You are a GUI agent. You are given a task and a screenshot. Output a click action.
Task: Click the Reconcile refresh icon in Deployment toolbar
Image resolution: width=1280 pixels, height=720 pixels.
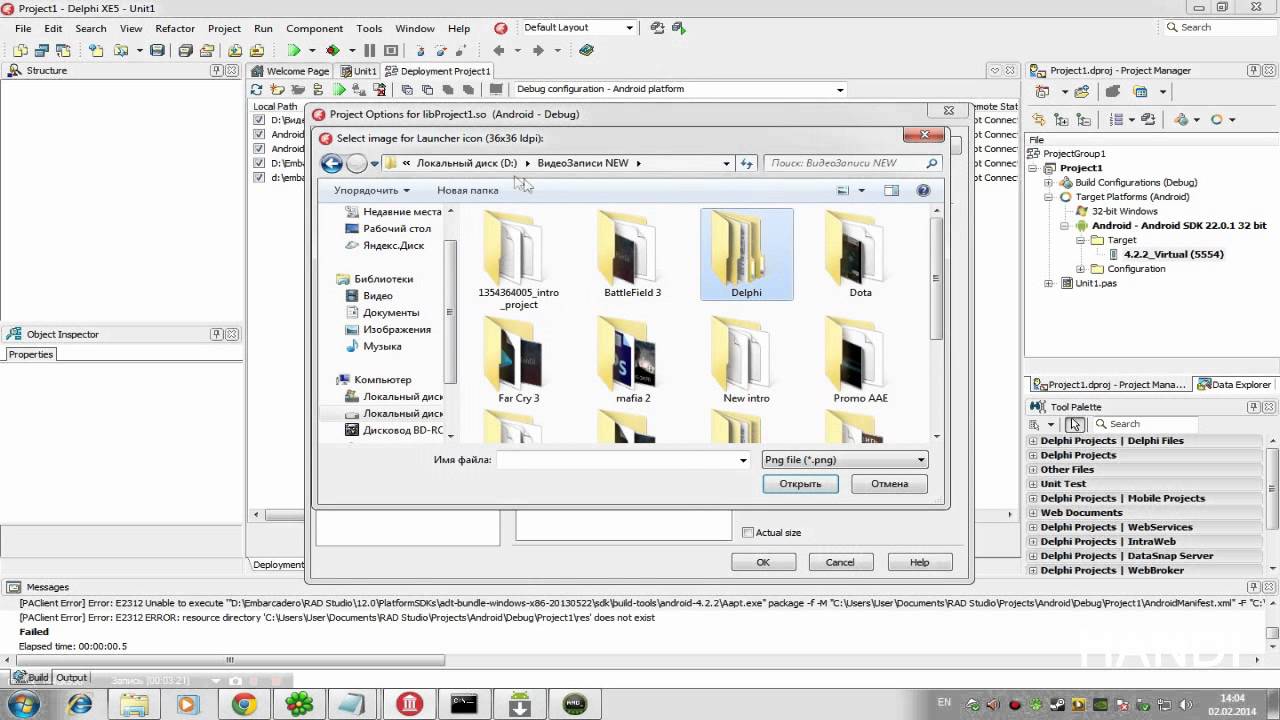[257, 89]
